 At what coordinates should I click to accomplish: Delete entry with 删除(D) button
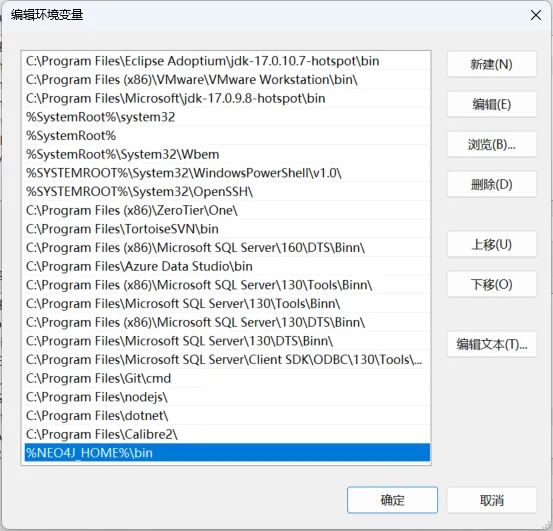(492, 184)
